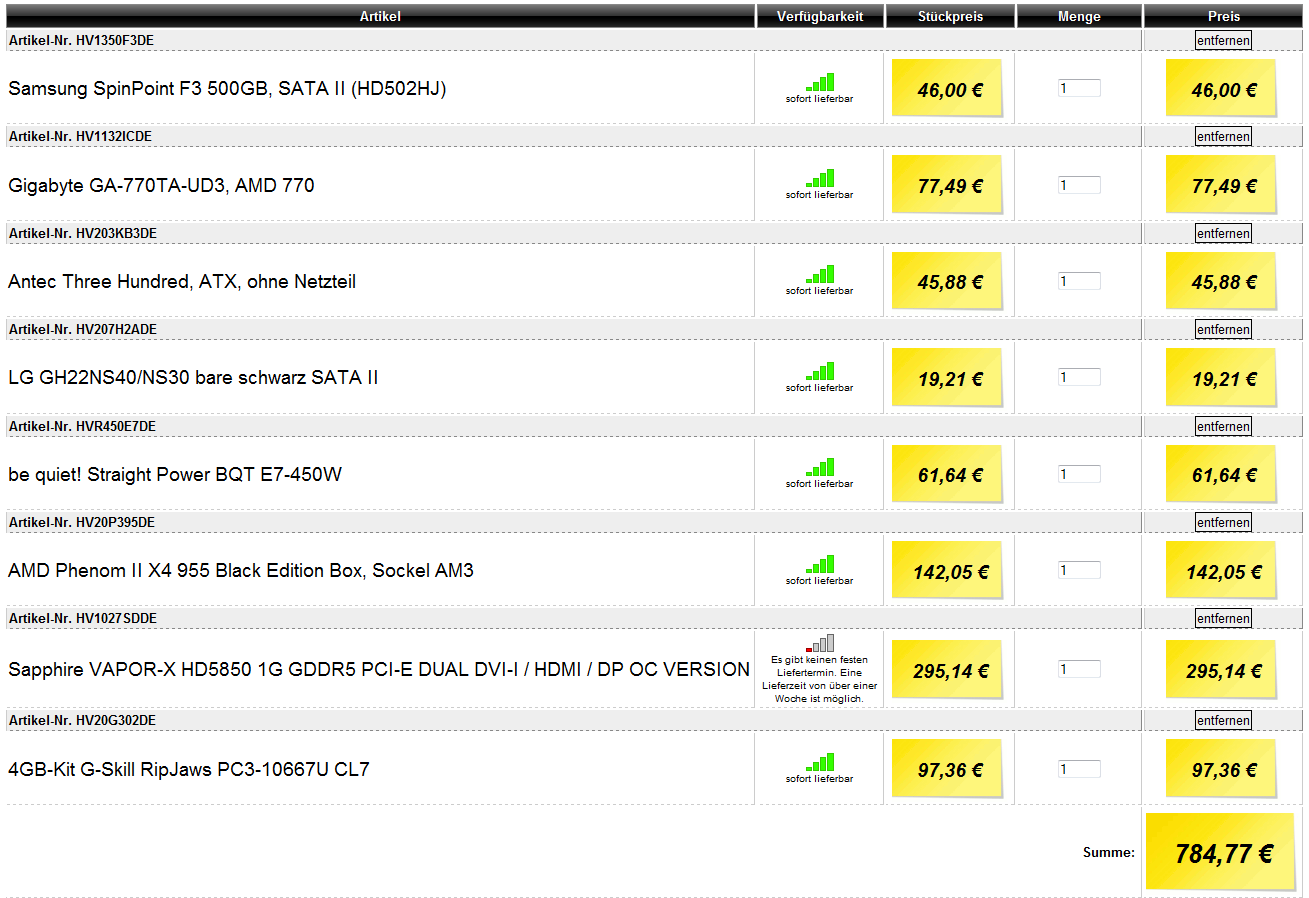Screen dimensions: 1309x898
Task: Click text Artikel-Nr. HV207H2ADE
Action: tap(83, 329)
